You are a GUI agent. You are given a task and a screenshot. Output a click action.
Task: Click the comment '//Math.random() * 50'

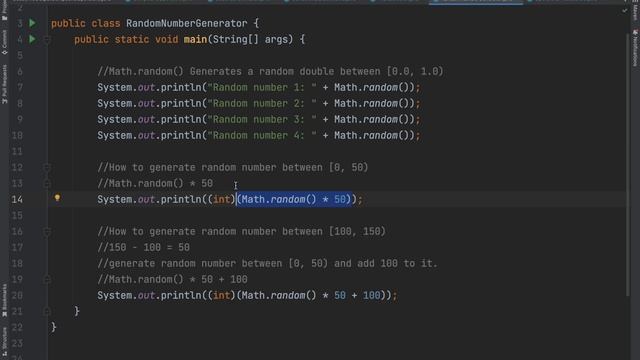click(x=155, y=183)
